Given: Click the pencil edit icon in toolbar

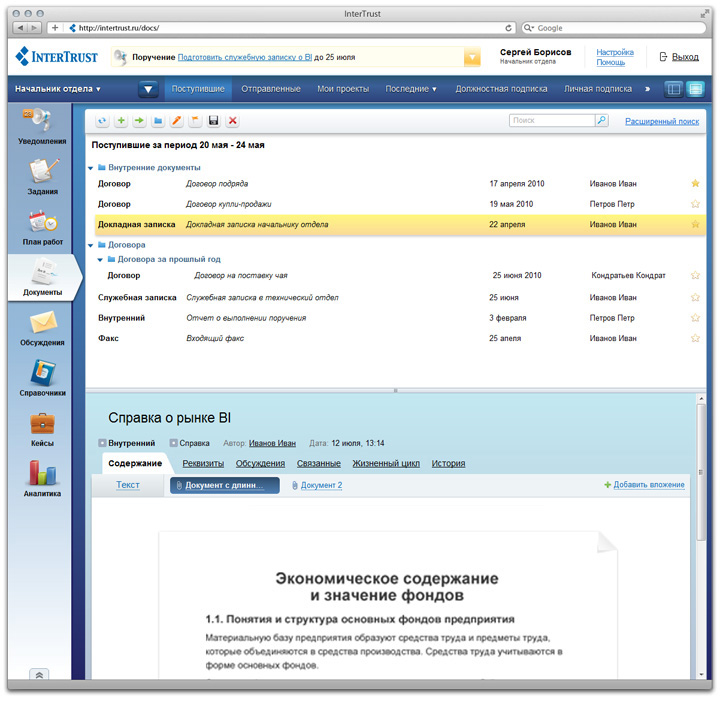Looking at the screenshot, I should [177, 121].
